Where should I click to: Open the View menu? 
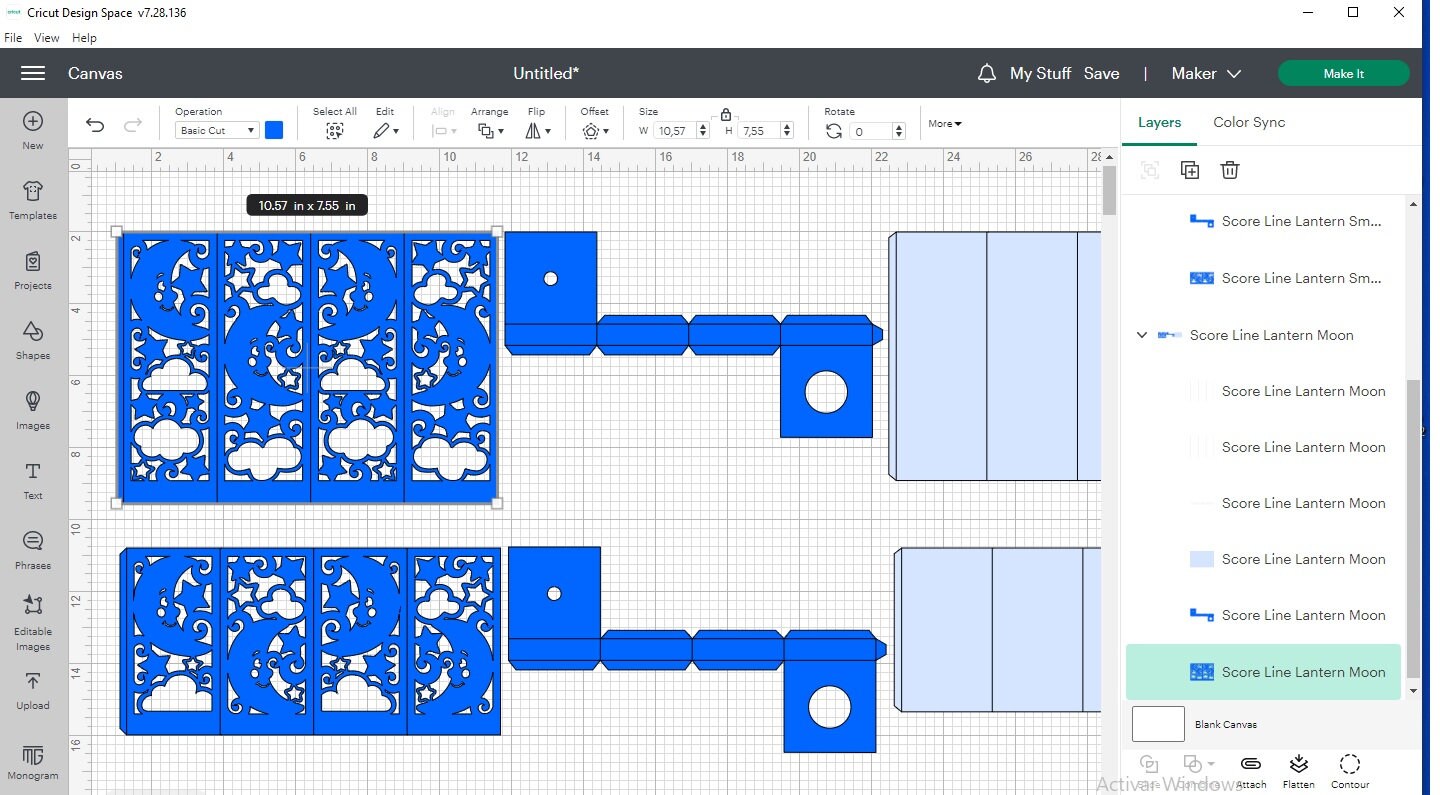47,38
